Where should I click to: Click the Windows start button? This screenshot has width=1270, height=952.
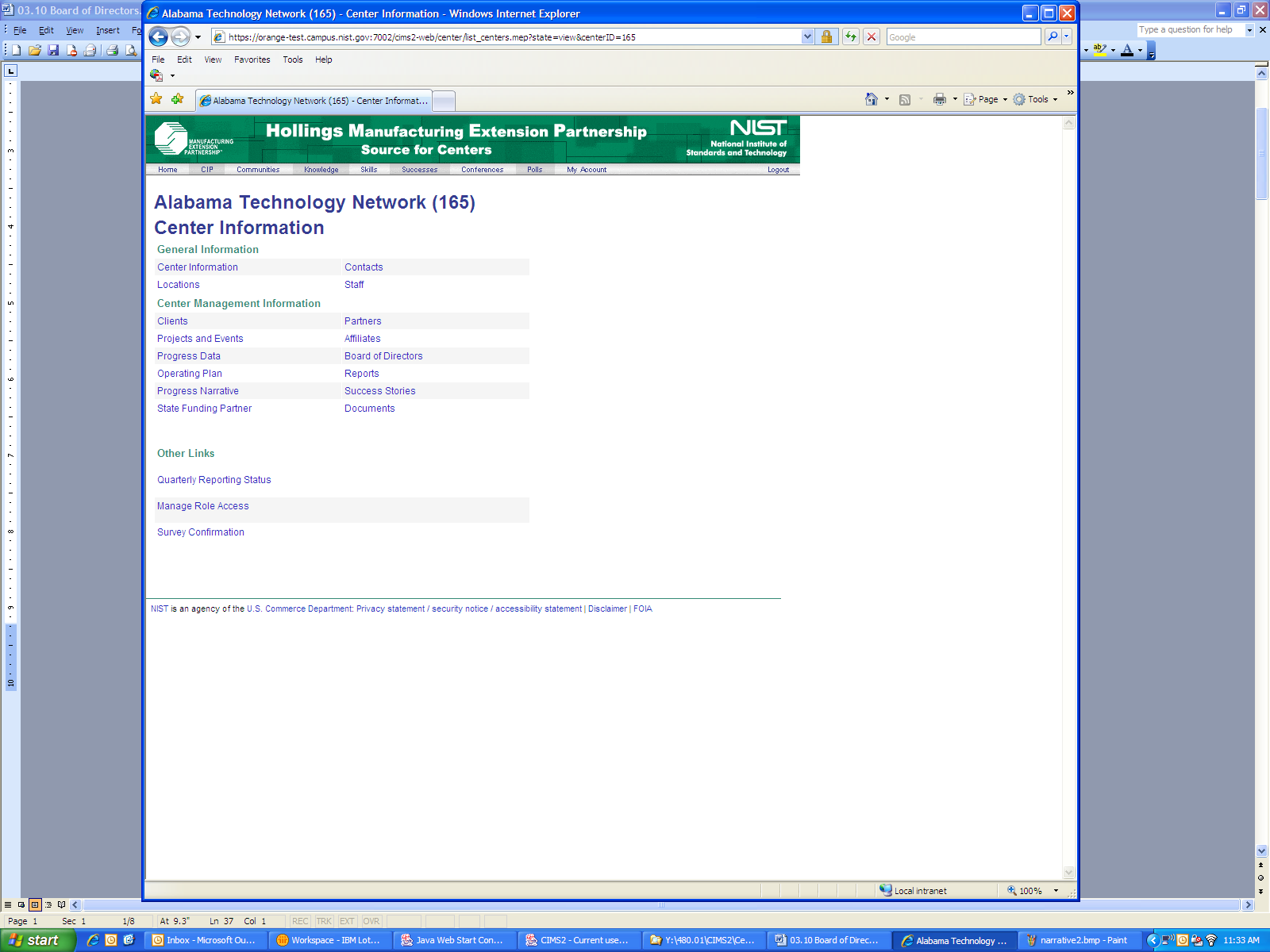point(38,940)
